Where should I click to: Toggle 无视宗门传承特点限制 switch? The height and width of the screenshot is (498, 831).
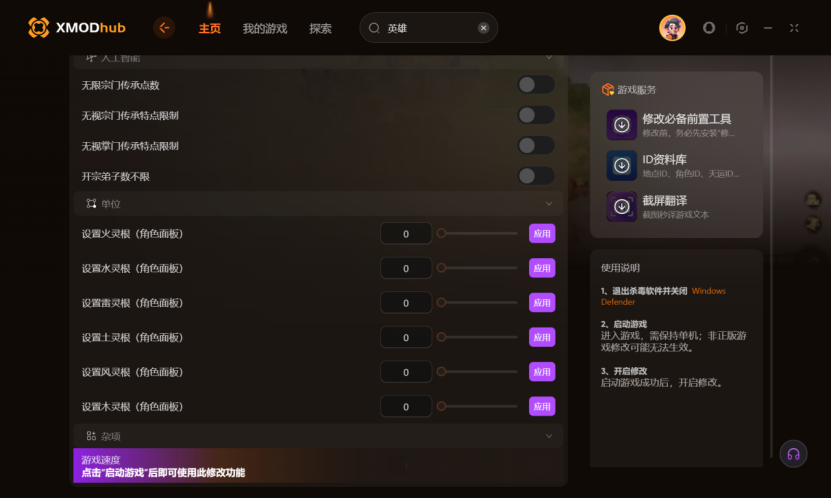[x=536, y=115]
